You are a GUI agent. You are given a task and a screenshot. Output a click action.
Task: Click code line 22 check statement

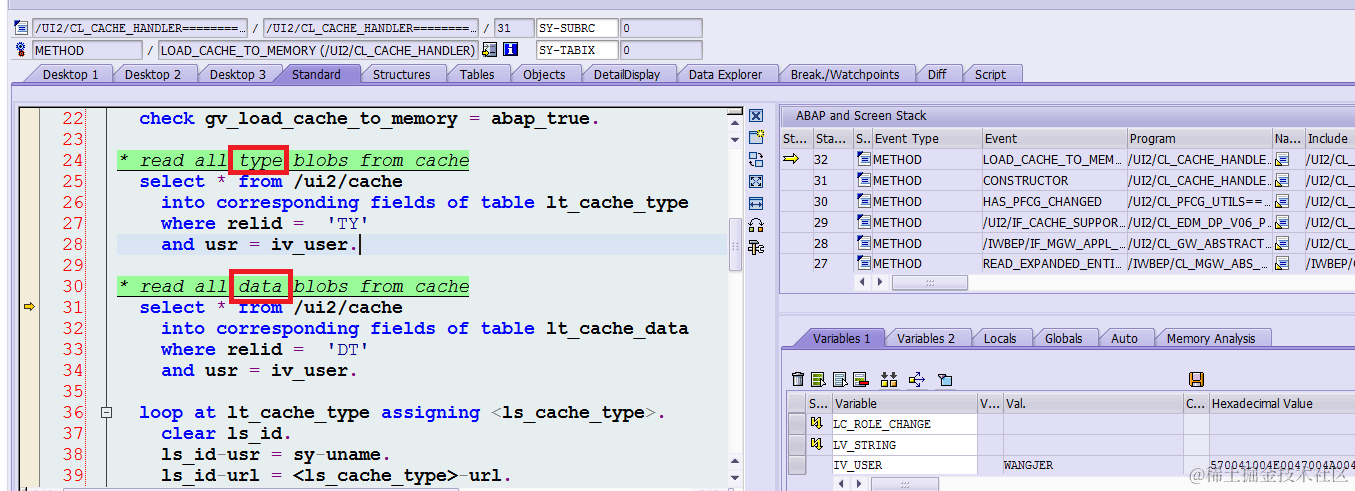point(369,119)
